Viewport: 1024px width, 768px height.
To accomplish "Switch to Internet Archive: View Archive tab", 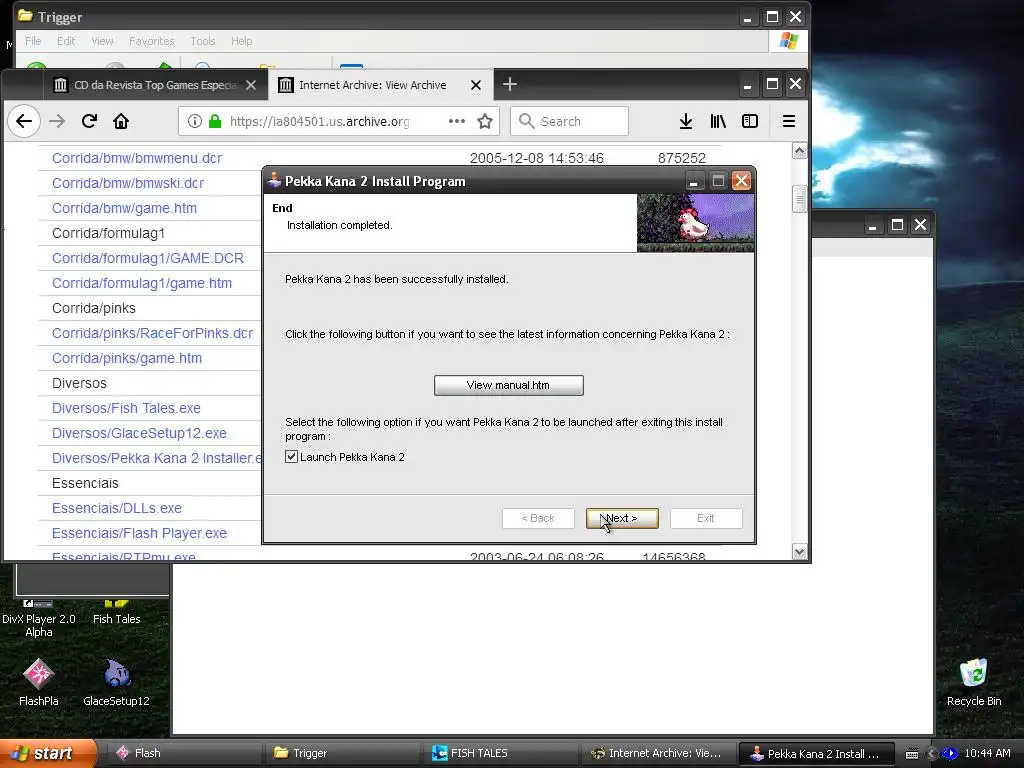I will coord(381,85).
